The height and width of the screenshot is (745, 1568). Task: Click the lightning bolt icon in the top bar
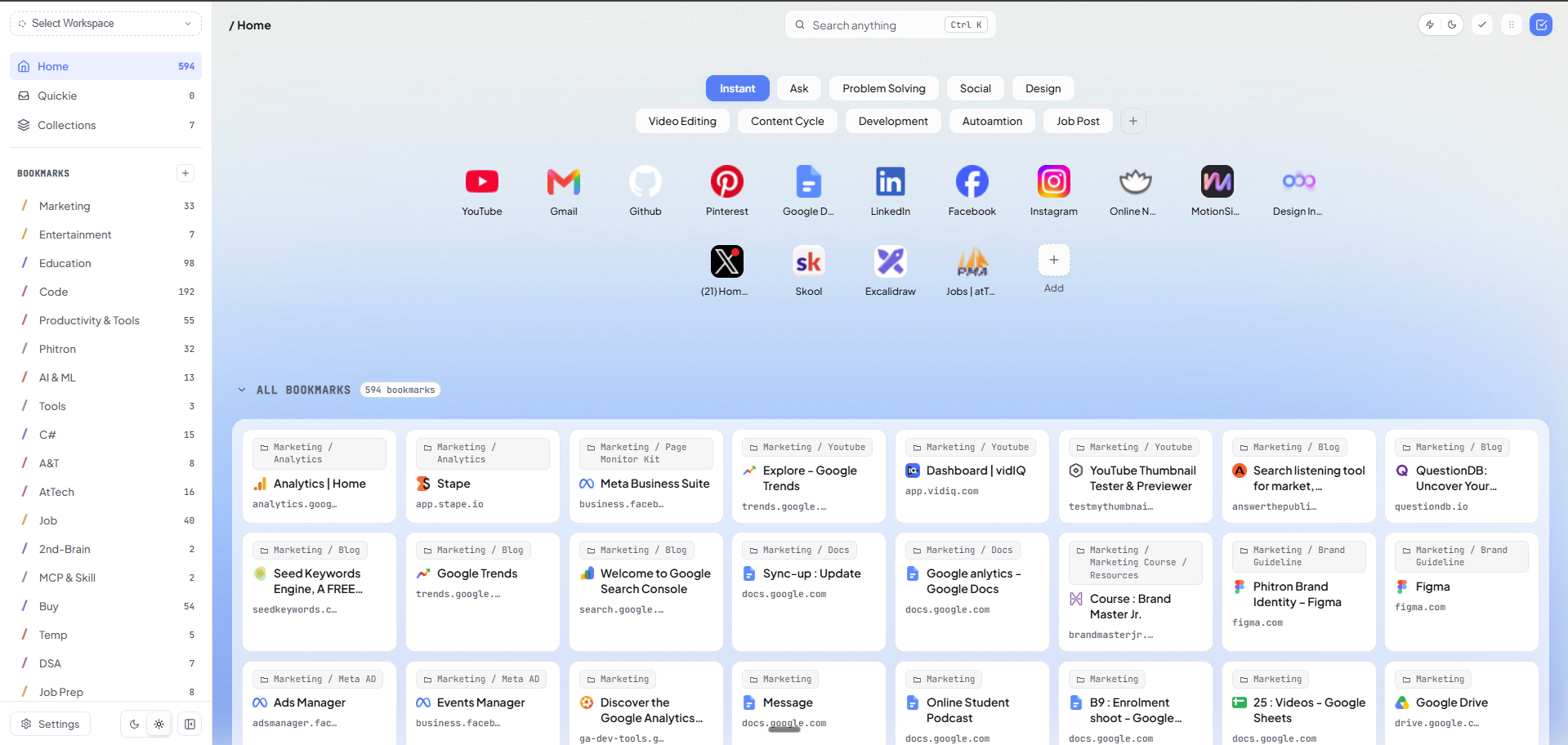tap(1430, 25)
